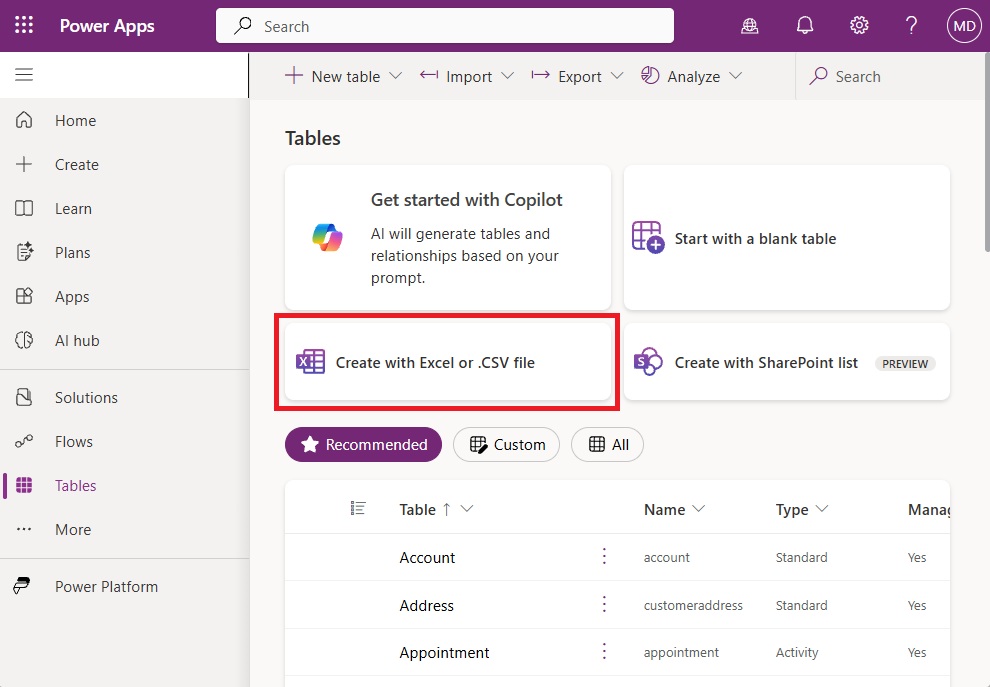Open the settings gear icon
This screenshot has height=687, width=990.
coord(859,26)
